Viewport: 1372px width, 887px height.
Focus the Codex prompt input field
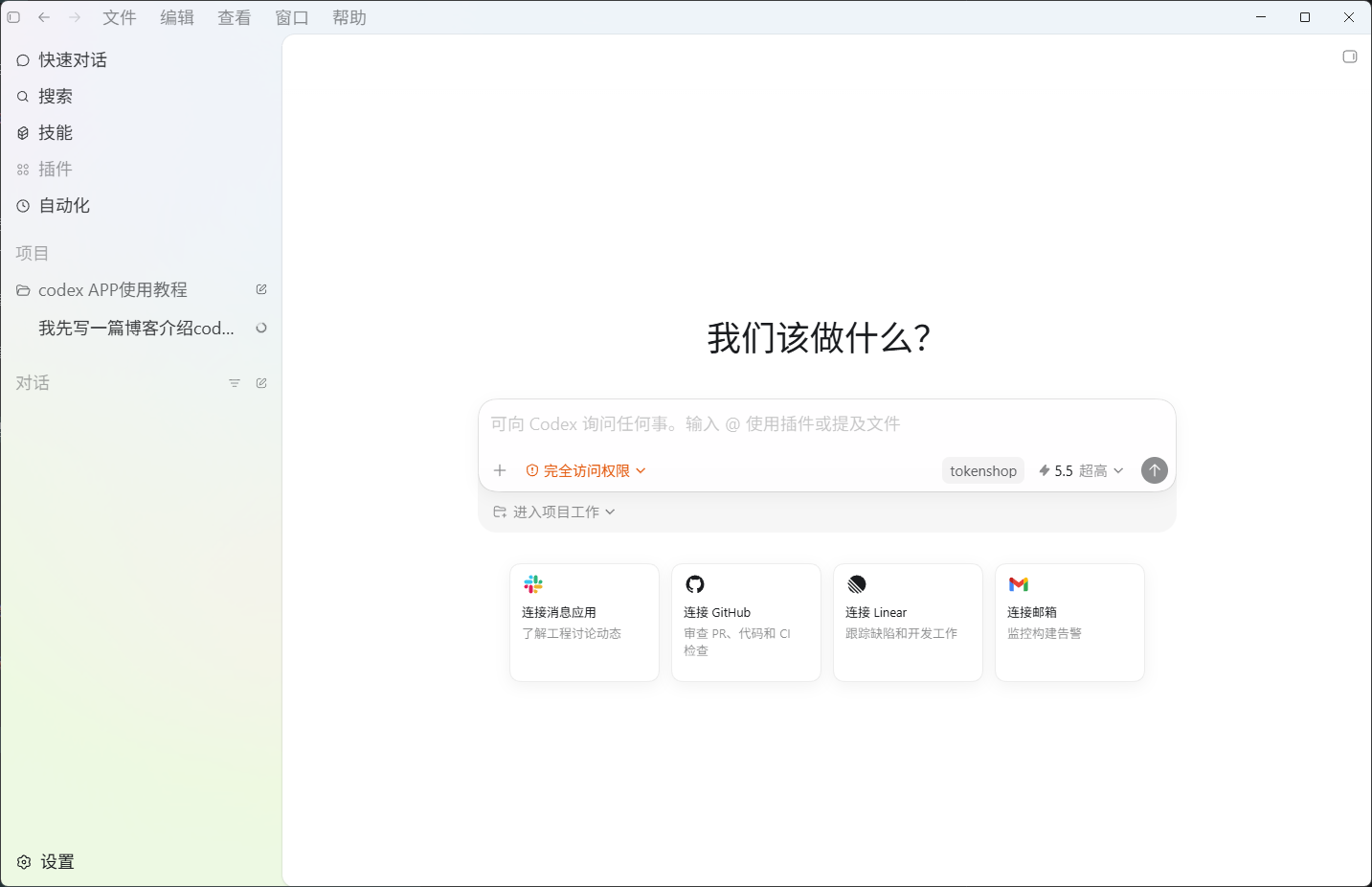click(x=826, y=423)
